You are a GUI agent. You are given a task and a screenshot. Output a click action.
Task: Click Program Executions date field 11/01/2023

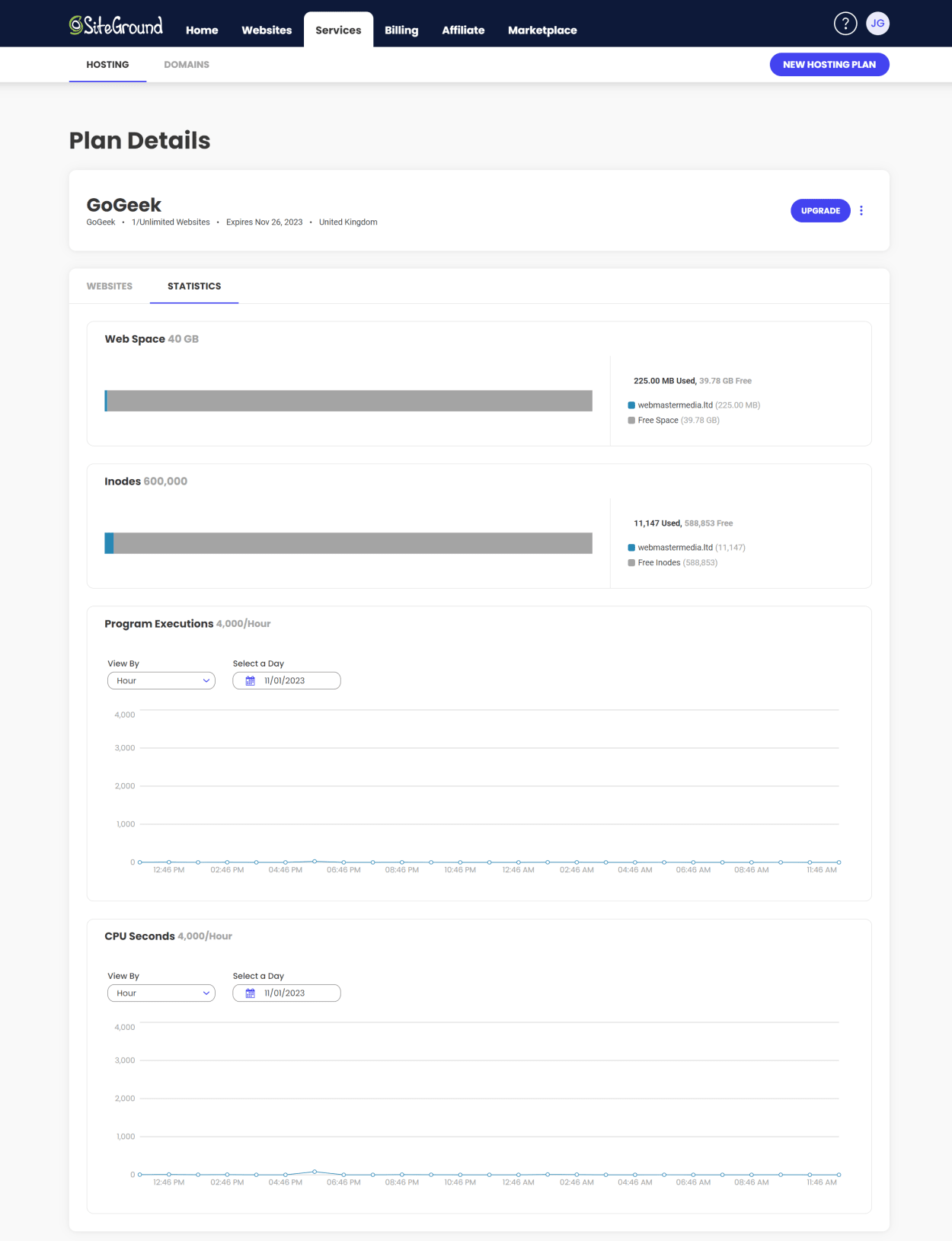pyautogui.click(x=286, y=681)
